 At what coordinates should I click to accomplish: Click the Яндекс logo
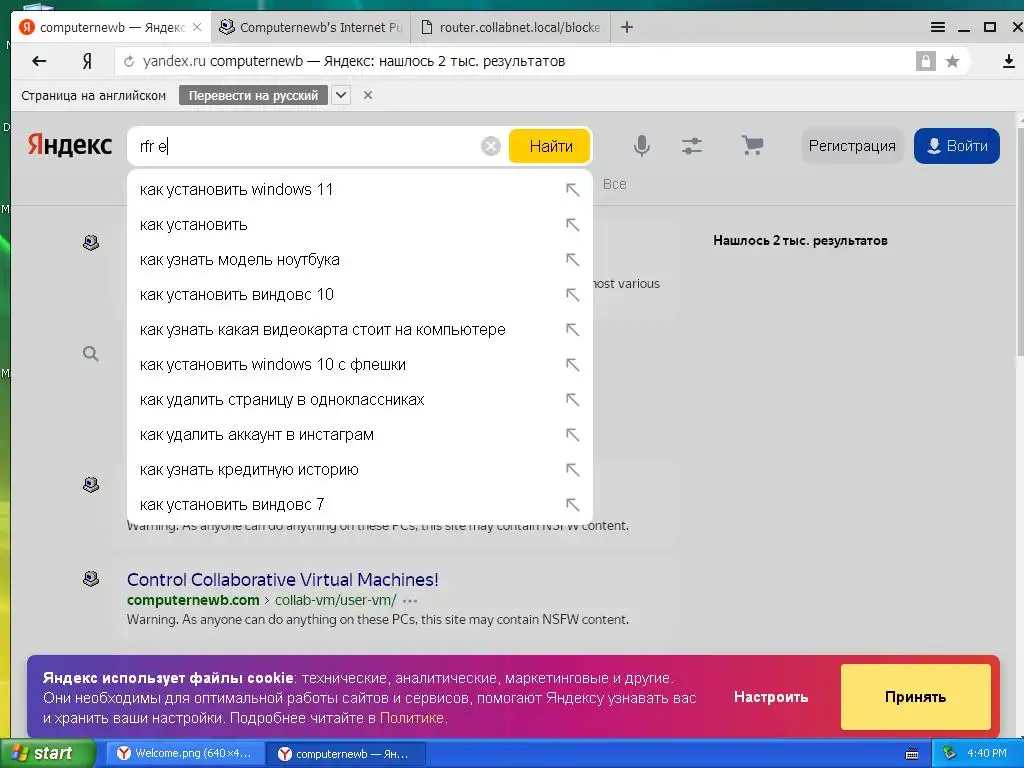(69, 145)
